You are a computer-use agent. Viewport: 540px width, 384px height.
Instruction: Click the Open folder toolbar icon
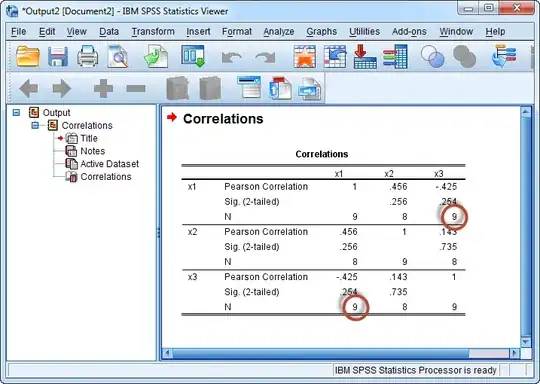coord(28,56)
